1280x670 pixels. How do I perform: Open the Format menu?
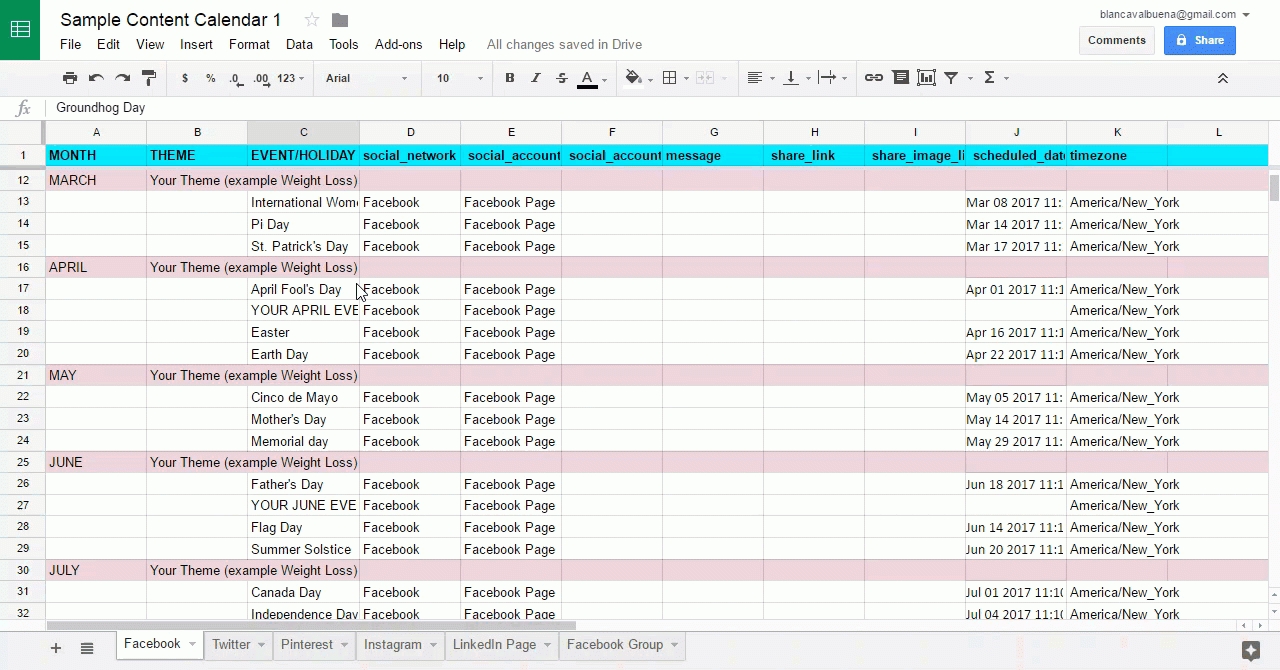(249, 44)
